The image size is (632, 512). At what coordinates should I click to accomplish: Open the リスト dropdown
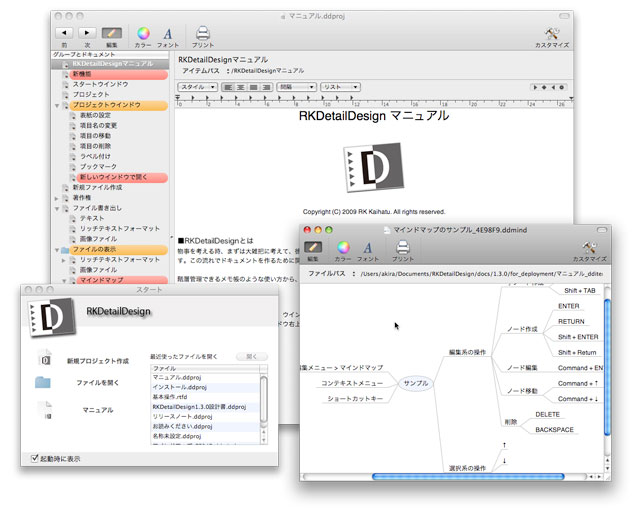point(341,87)
